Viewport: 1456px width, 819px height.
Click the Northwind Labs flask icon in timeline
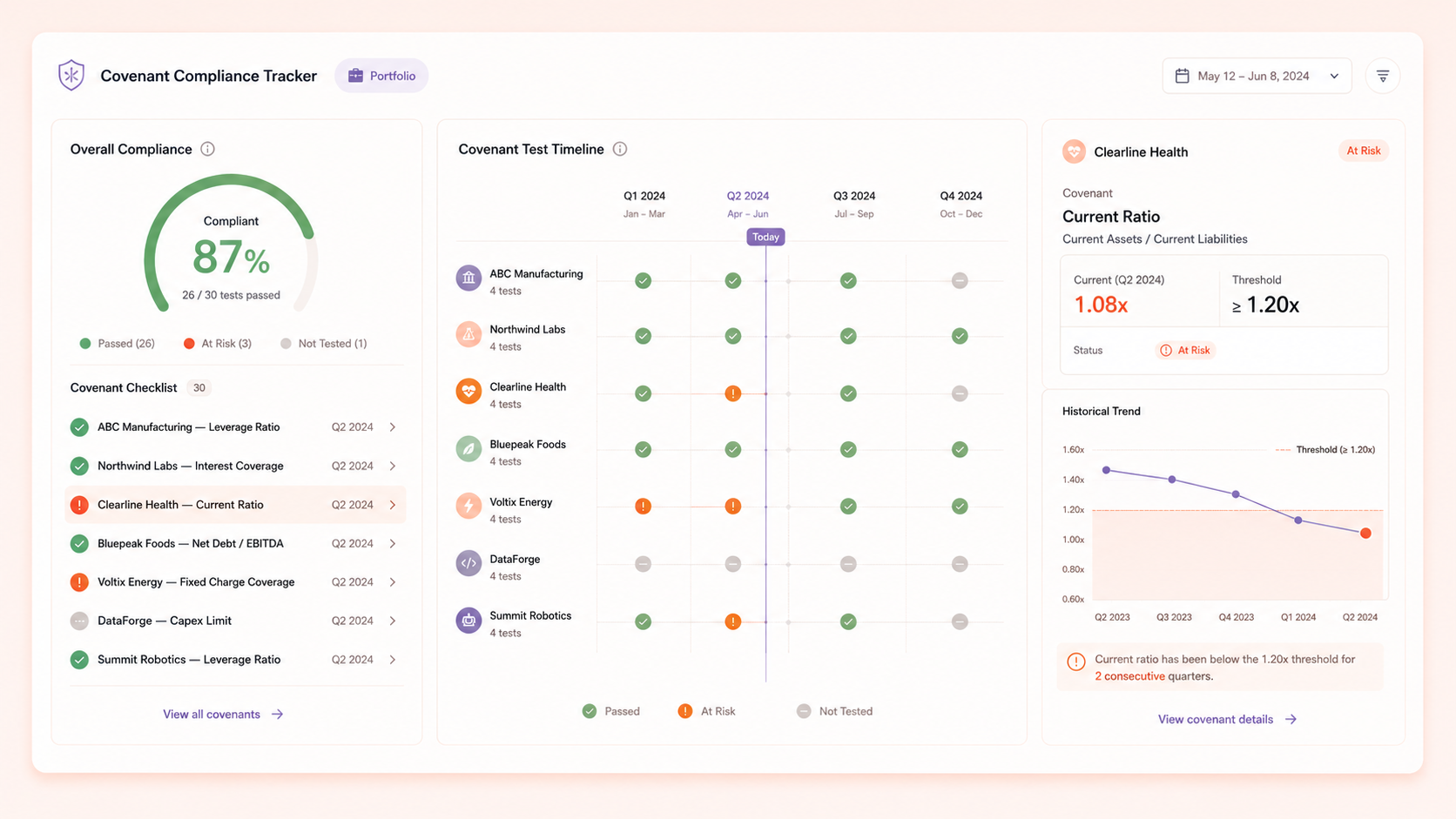[468, 334]
